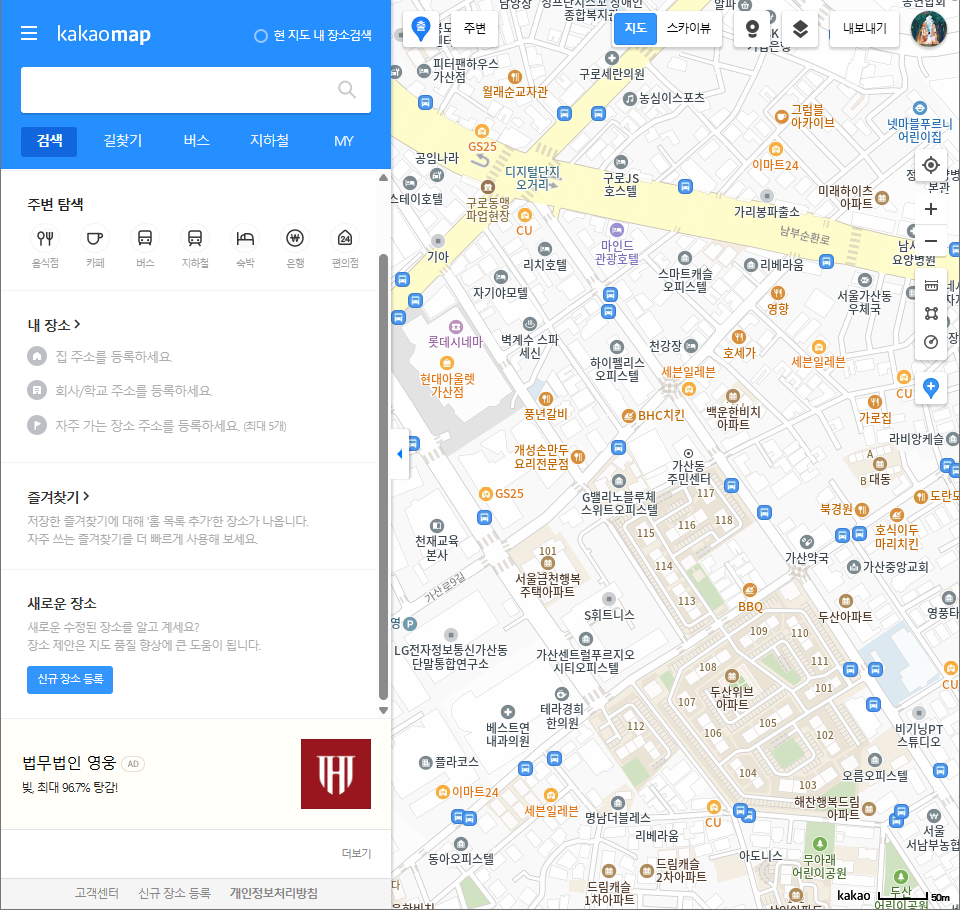Zoom in the map
The width and height of the screenshot is (960, 910).
click(931, 209)
